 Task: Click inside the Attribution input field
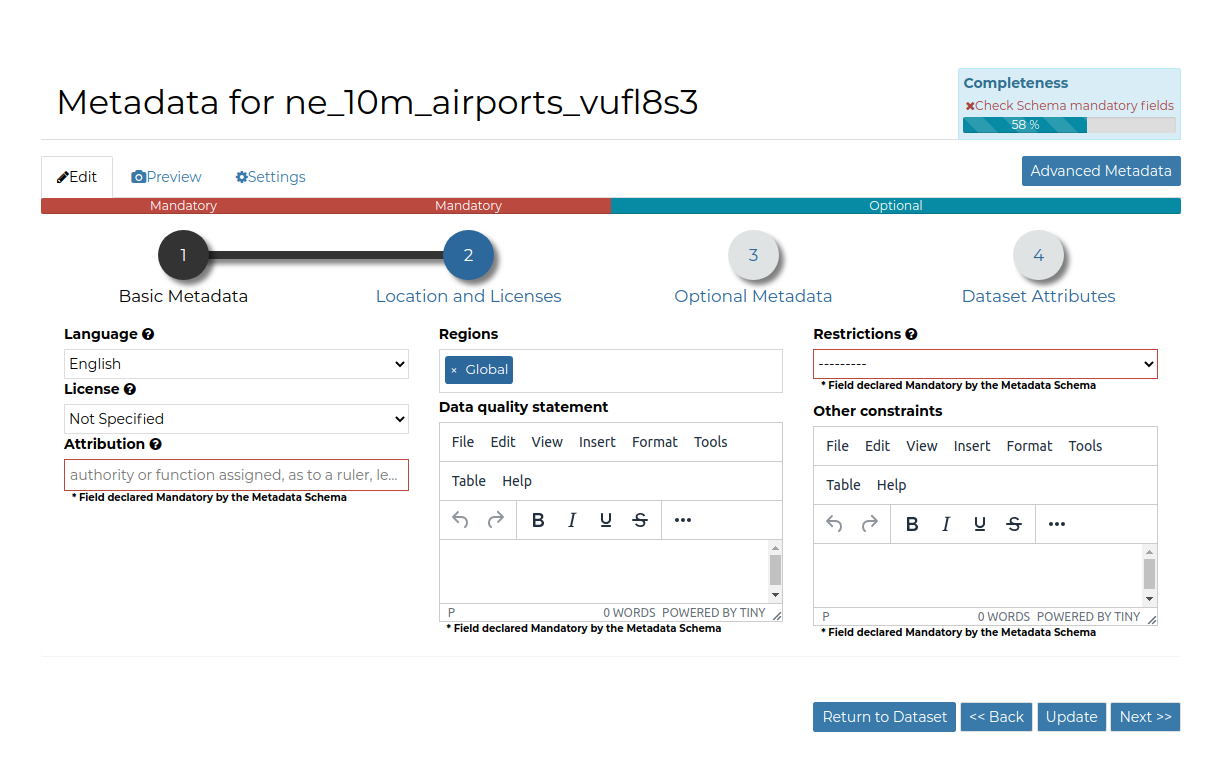point(236,474)
